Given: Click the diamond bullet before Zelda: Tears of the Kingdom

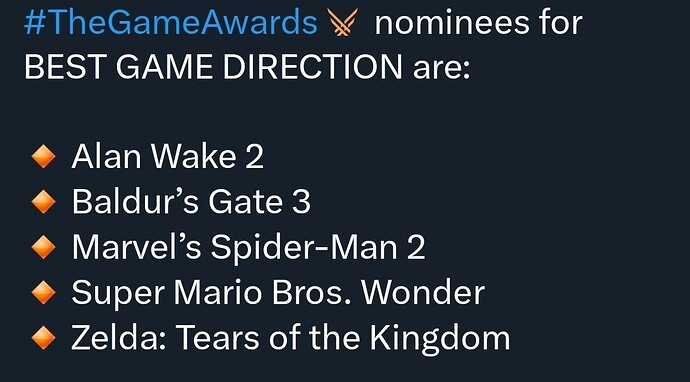Looking at the screenshot, I should point(44,338).
